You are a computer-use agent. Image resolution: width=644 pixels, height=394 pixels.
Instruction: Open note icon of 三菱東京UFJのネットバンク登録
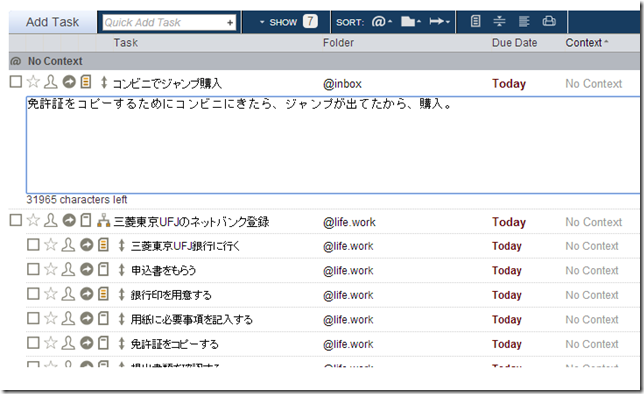[86, 220]
